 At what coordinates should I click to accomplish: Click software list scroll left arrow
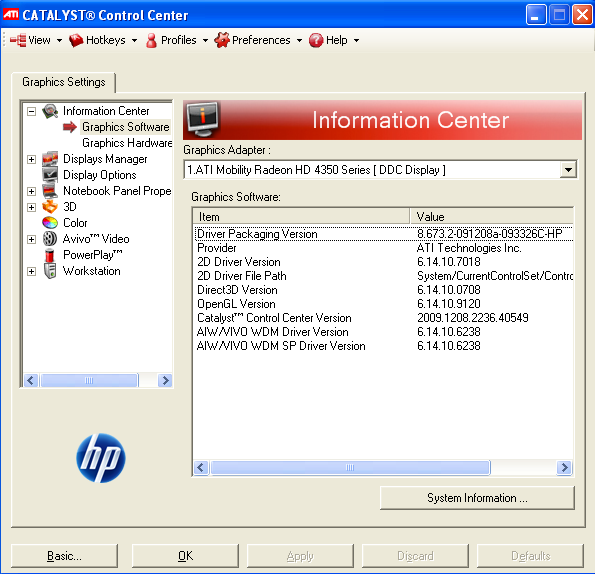pos(201,467)
